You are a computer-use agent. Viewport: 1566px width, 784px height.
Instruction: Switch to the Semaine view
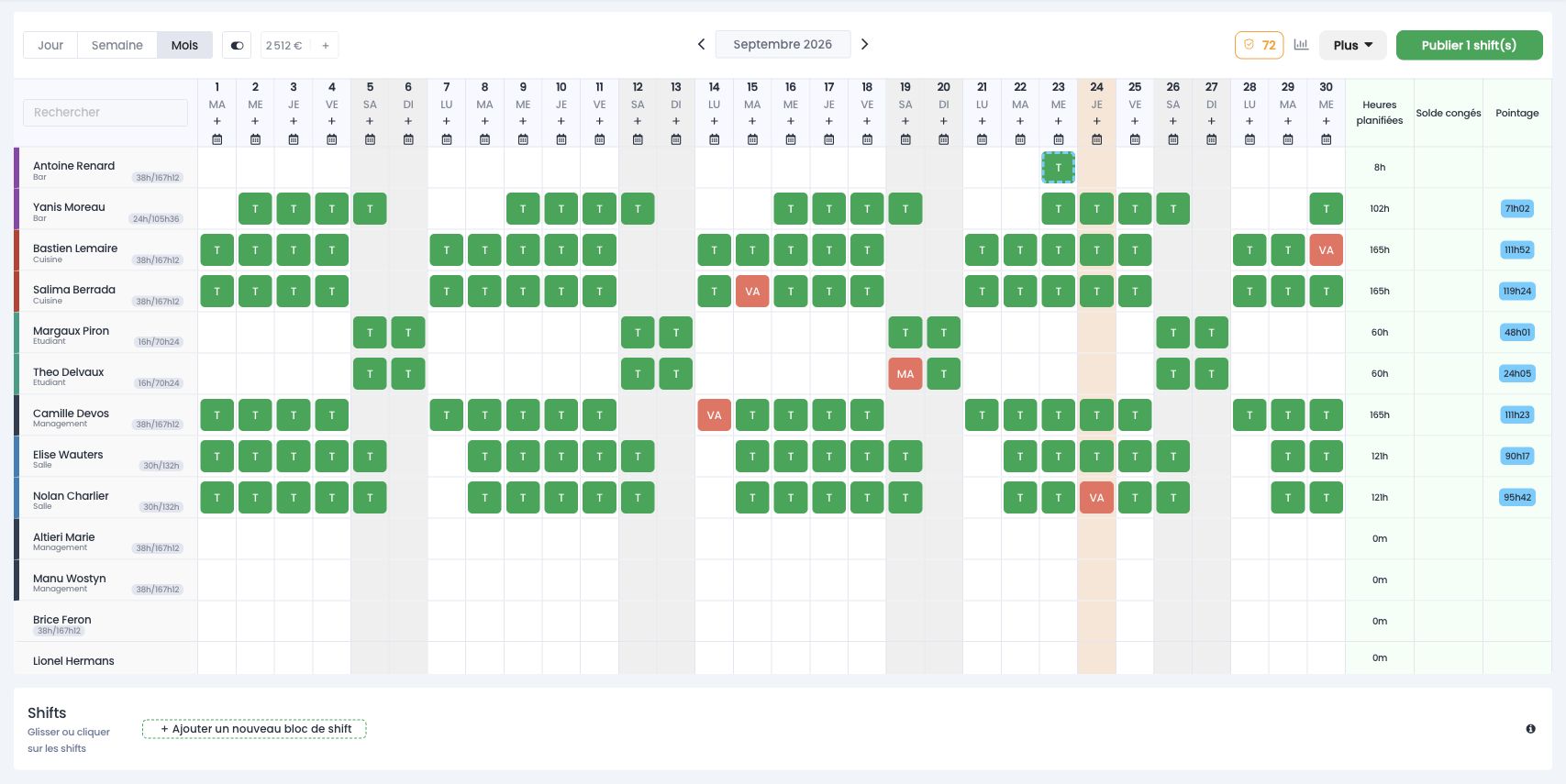click(x=117, y=45)
